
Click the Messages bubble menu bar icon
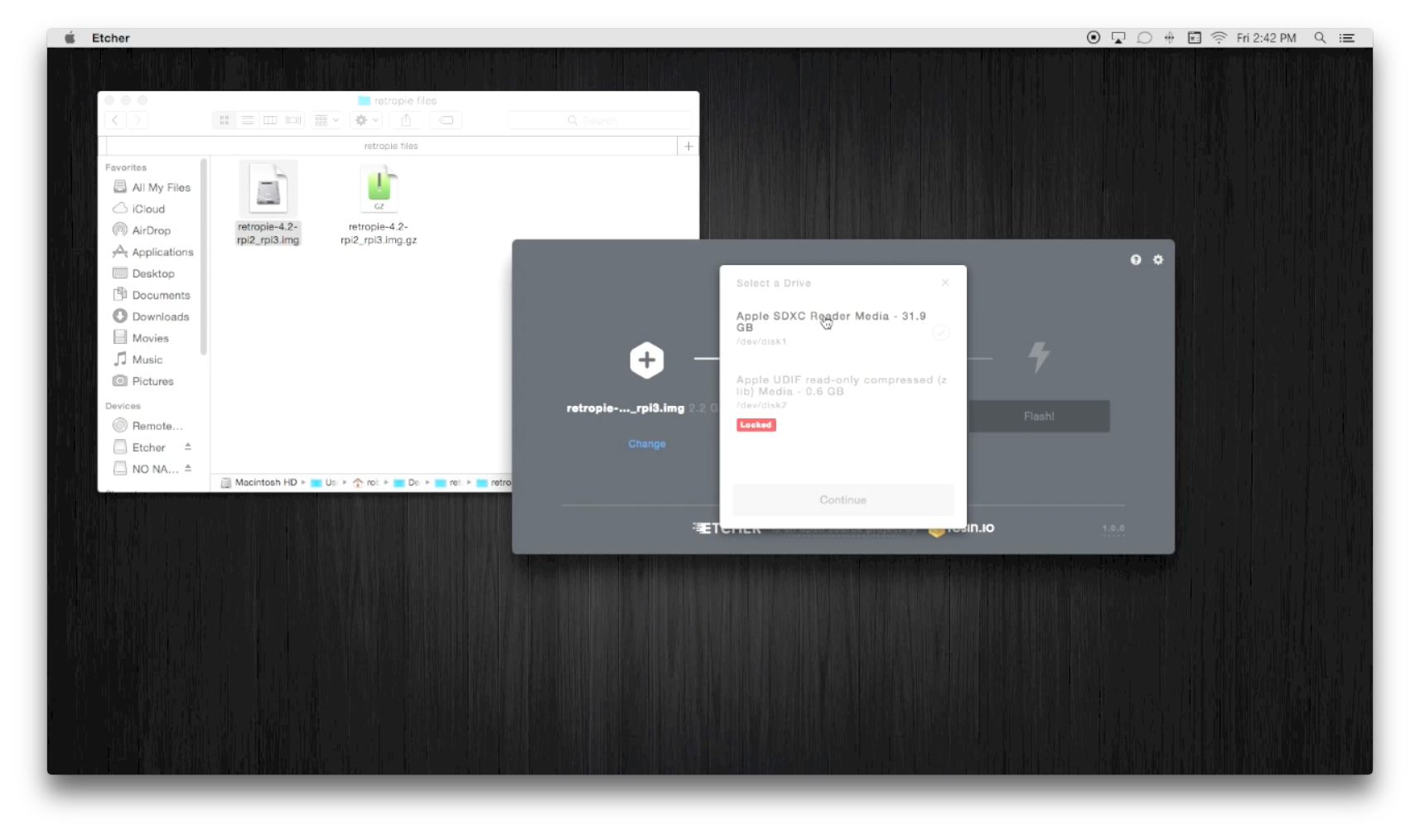click(x=1144, y=37)
